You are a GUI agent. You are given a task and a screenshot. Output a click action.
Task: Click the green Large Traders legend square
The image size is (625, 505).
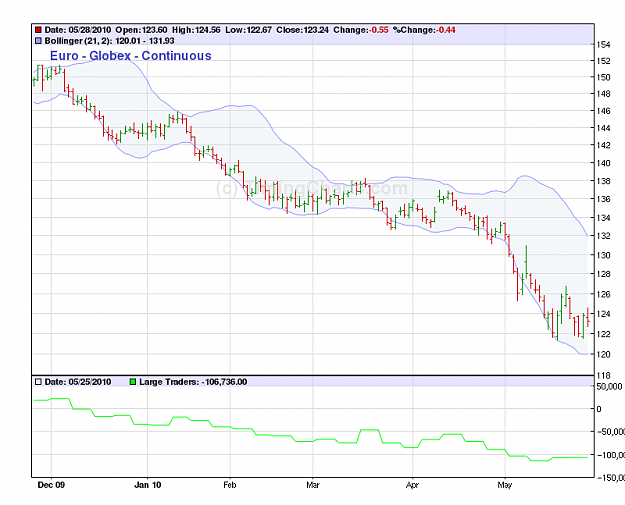(133, 382)
